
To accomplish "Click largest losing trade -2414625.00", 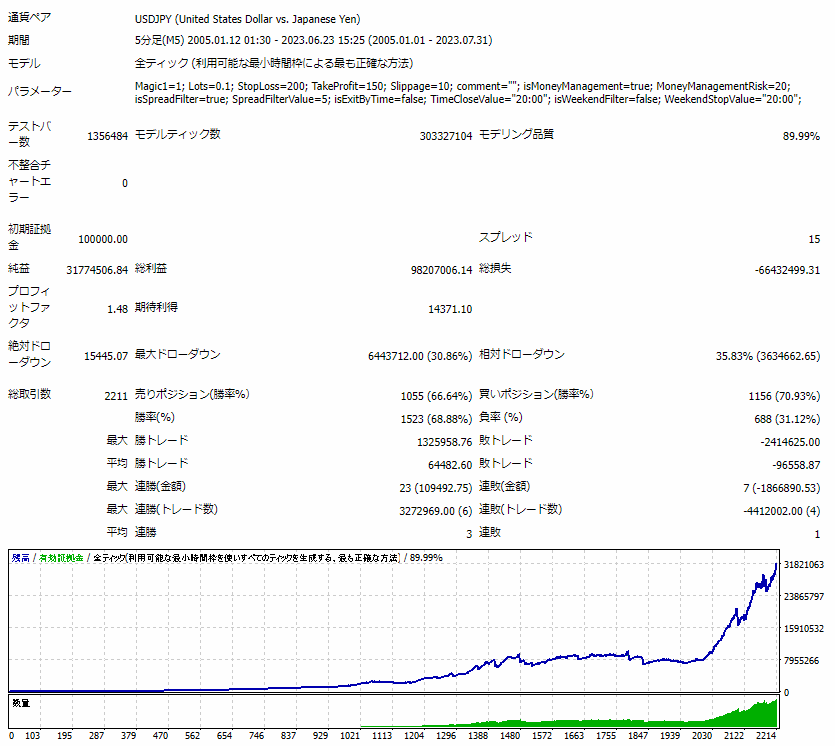I will 790,442.
